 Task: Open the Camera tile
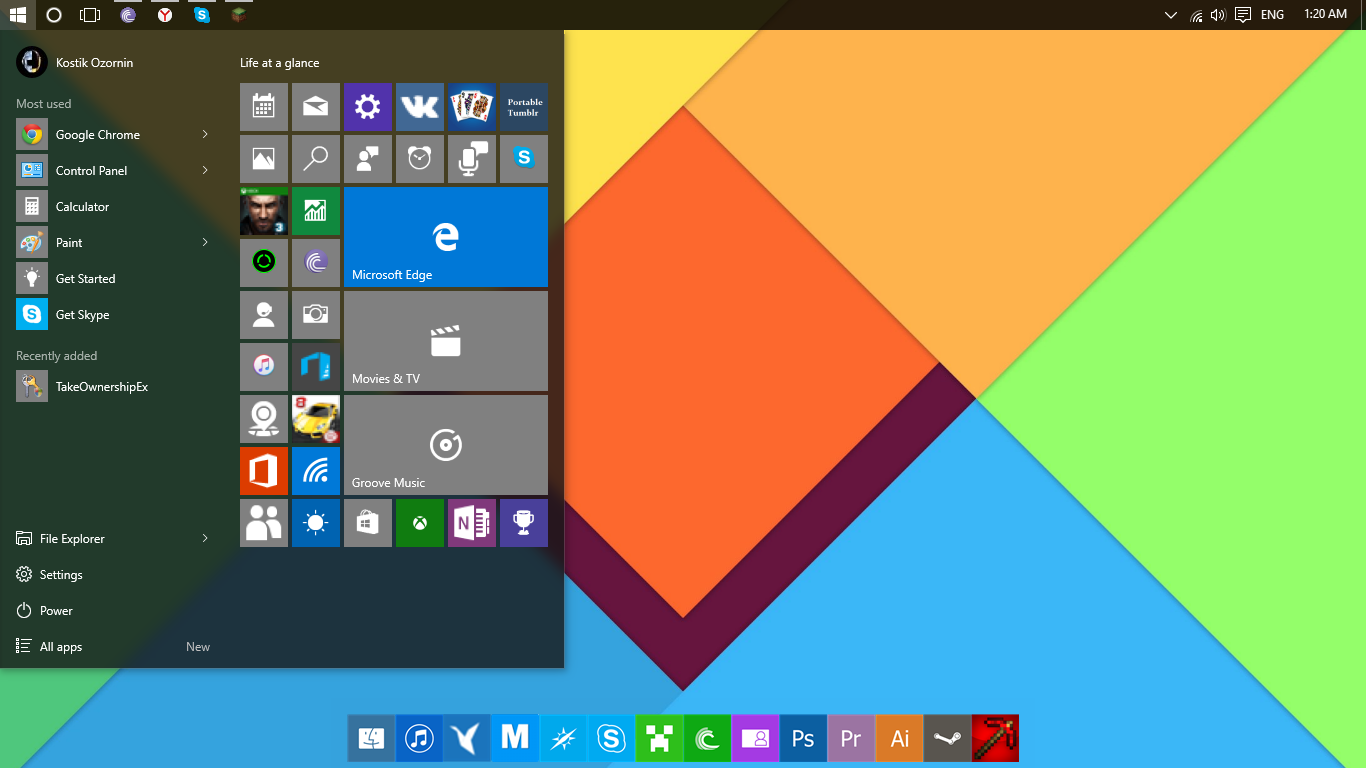[316, 315]
